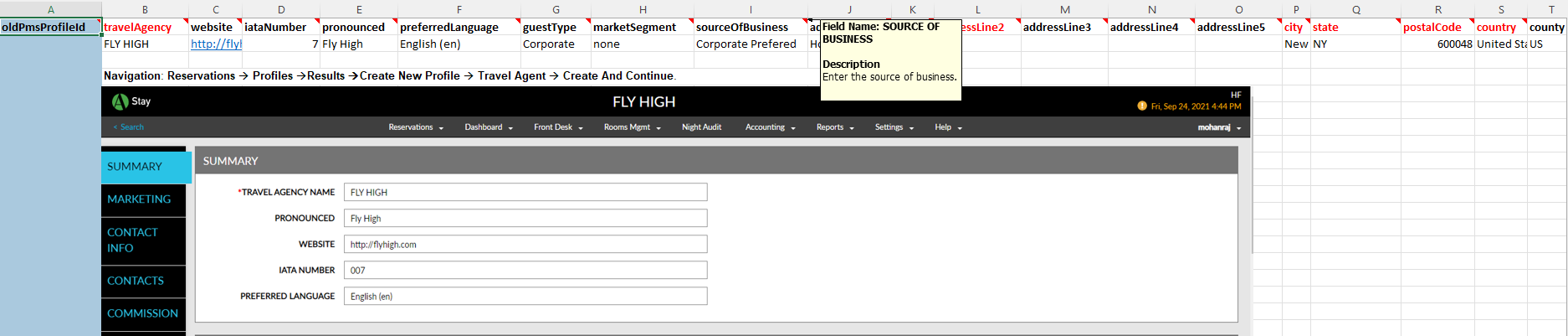1568x336 pixels.
Task: Click the Travel Agency Name input field
Action: 525,193
